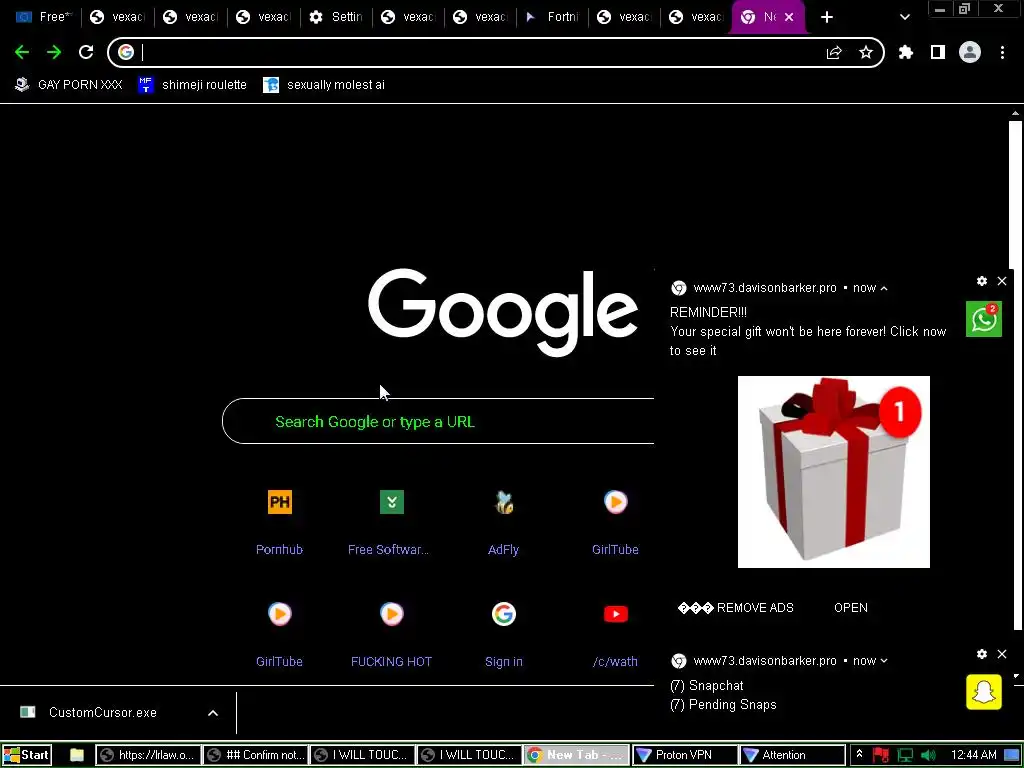The width and height of the screenshot is (1024, 768).
Task: Switch to the Settin tab
Action: pyautogui.click(x=337, y=17)
